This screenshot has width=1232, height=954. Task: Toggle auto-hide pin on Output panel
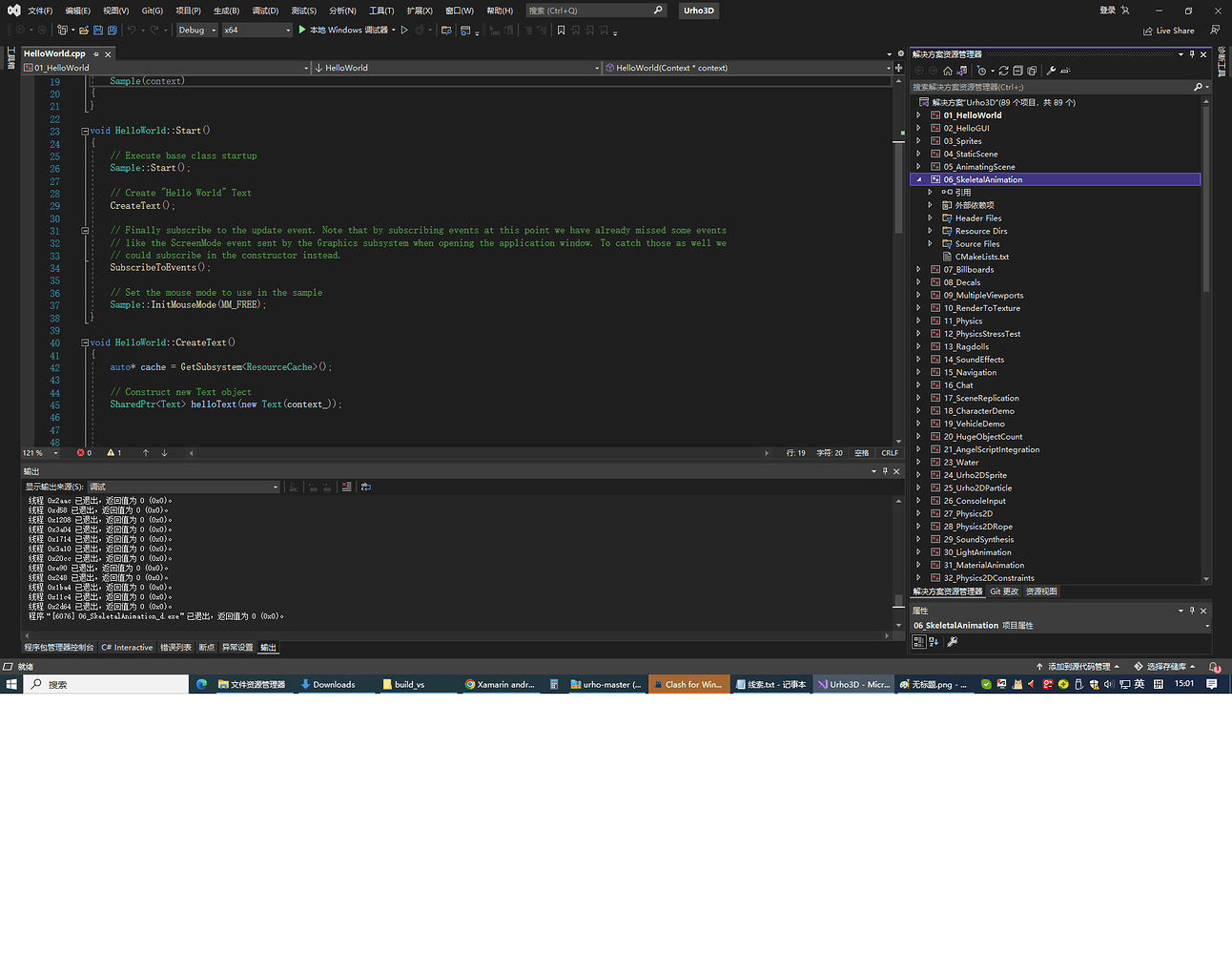tap(885, 471)
